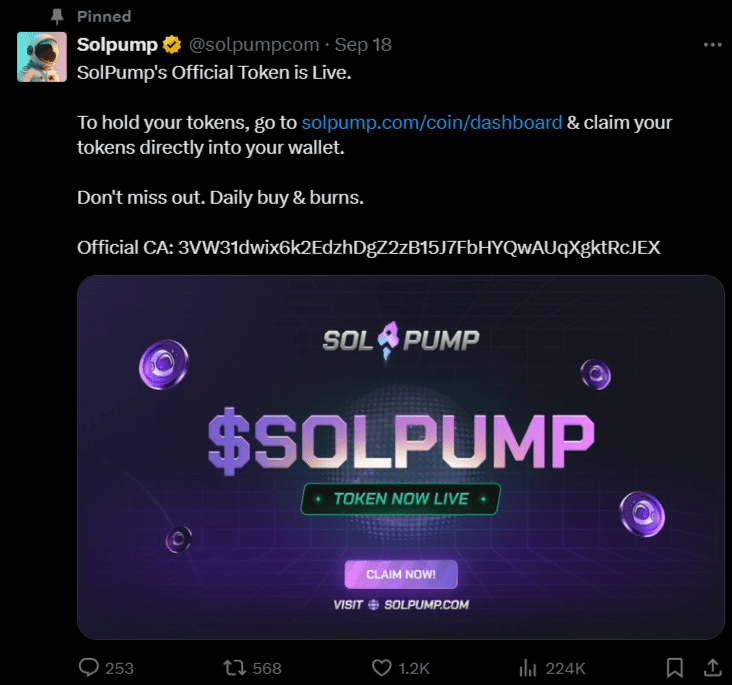Open the solpump.com/coin/dashboard link

(x=431, y=123)
